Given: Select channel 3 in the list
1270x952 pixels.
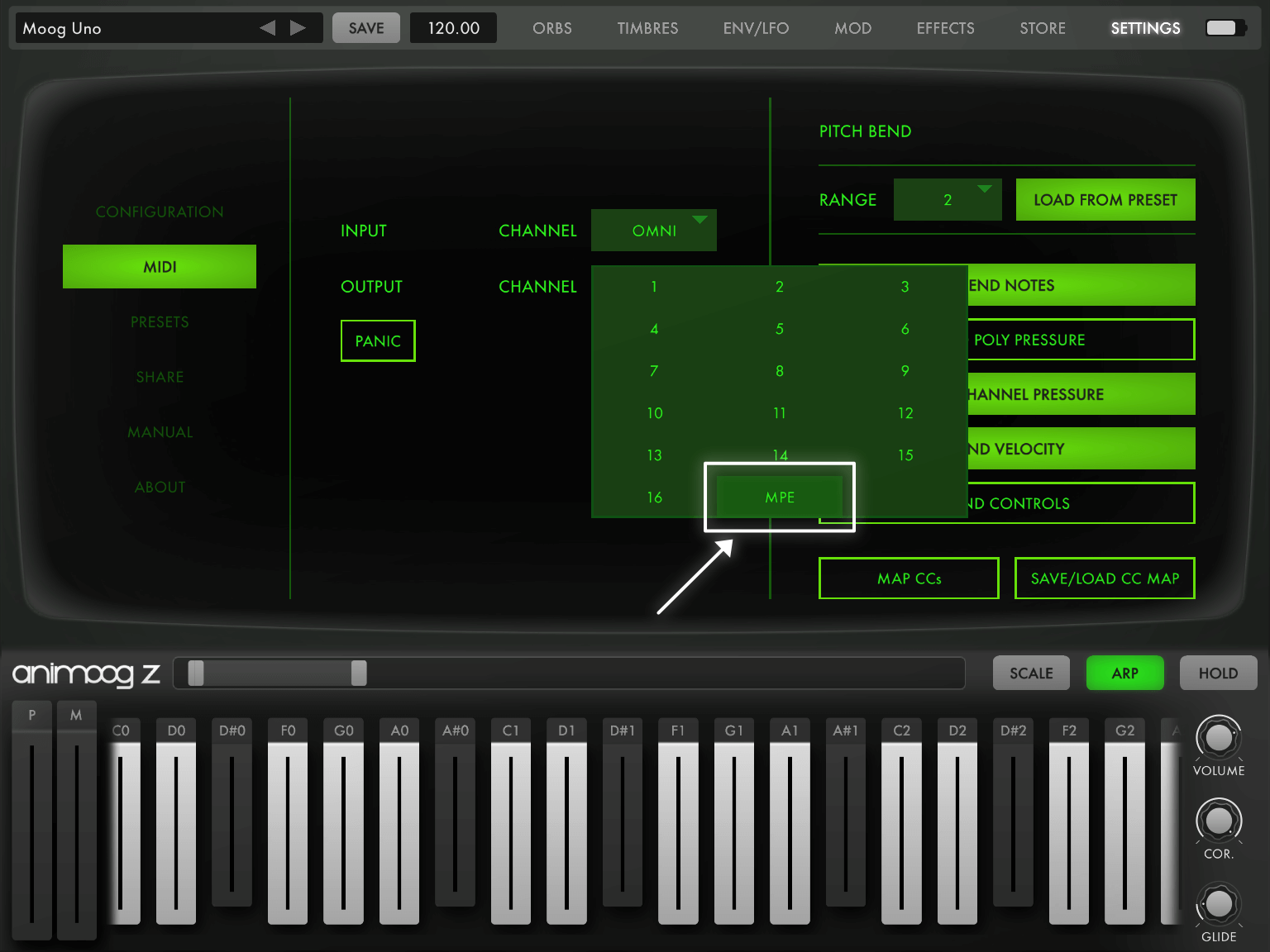Looking at the screenshot, I should 905,287.
